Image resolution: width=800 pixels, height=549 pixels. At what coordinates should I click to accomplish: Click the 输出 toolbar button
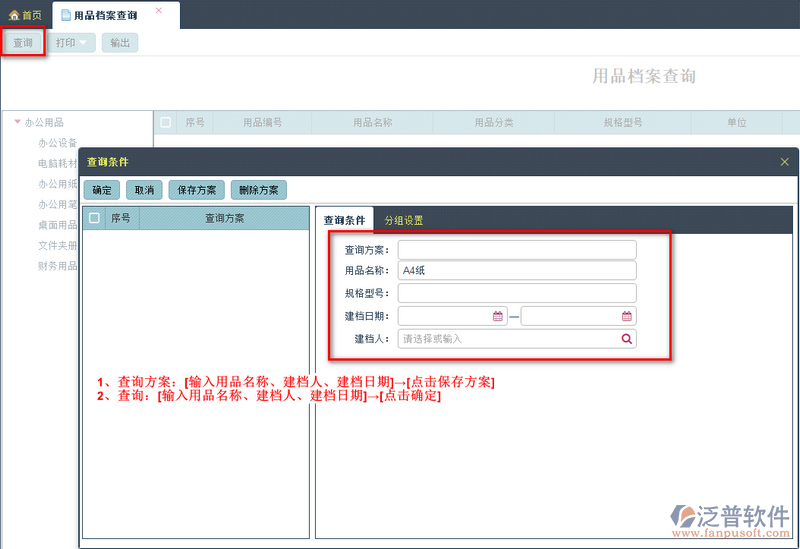(x=120, y=43)
